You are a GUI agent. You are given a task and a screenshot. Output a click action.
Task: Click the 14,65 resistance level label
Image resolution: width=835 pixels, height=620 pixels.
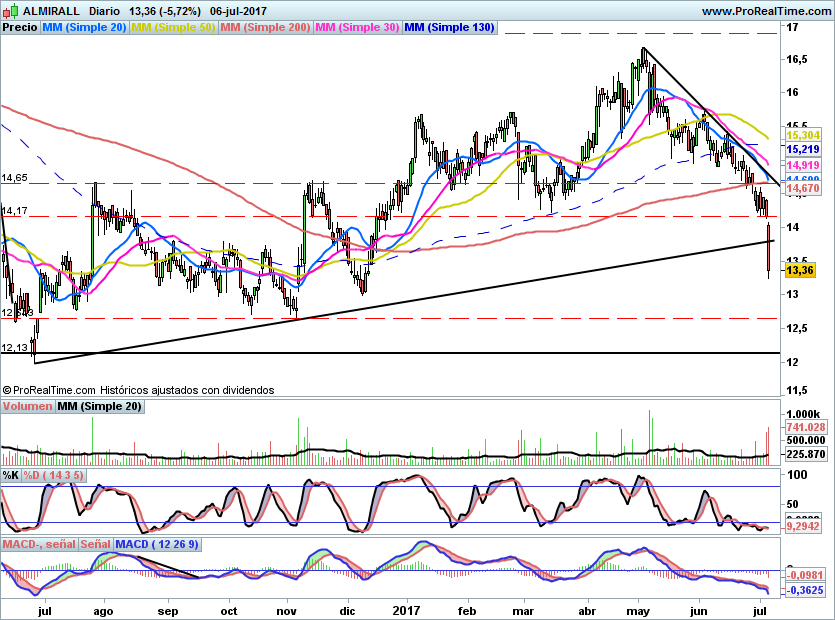(14, 177)
